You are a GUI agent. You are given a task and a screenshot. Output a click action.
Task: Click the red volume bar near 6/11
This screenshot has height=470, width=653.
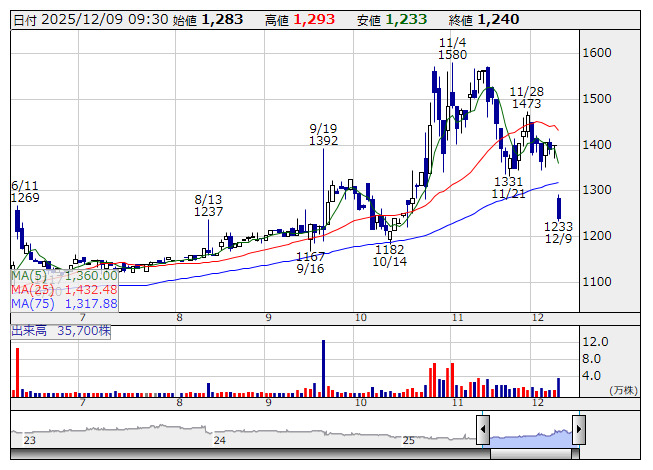17,372
